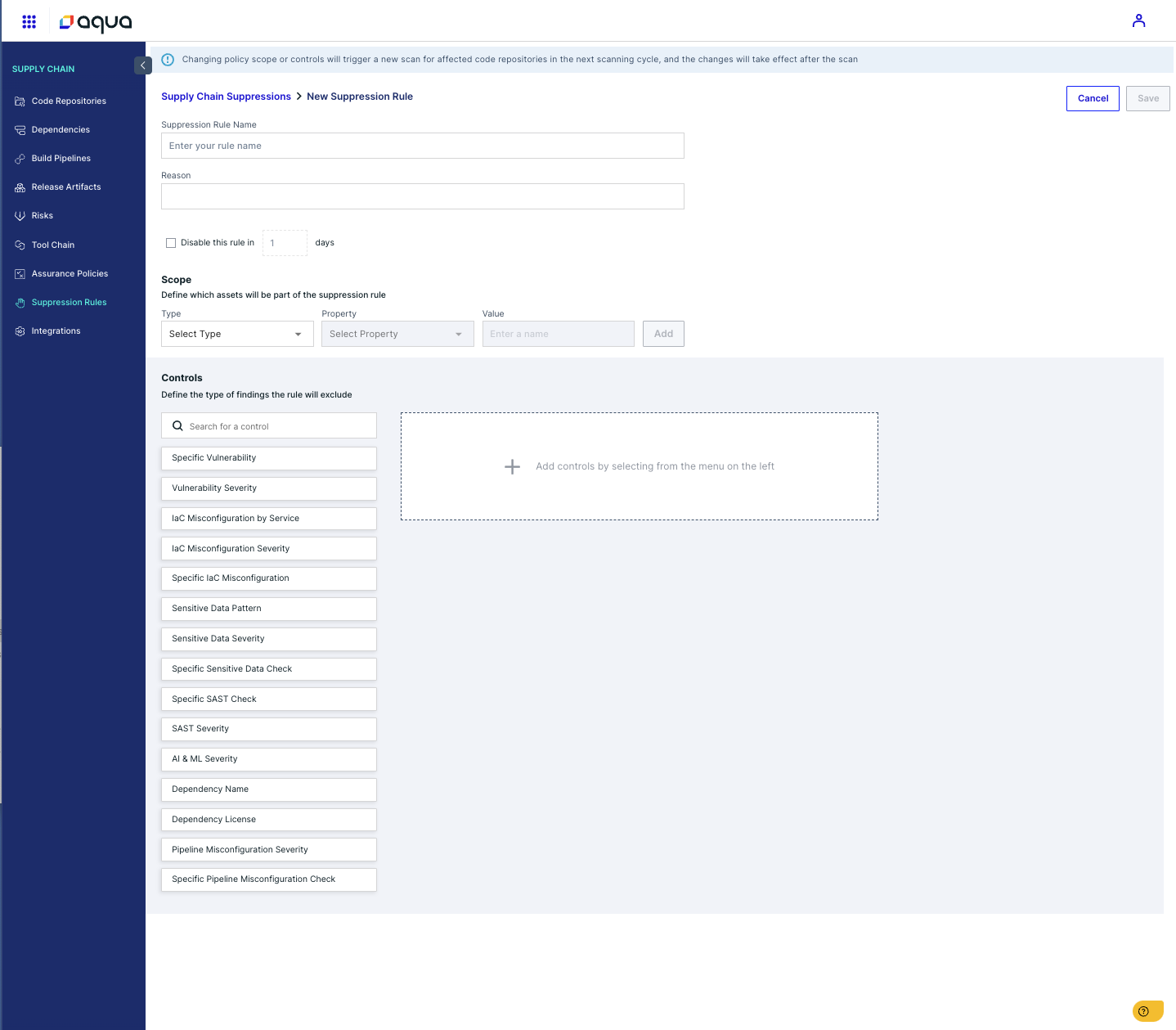Click the Tool Chain sidebar icon
Screen dimensions: 1176x1030
pyautogui.click(x=20, y=245)
